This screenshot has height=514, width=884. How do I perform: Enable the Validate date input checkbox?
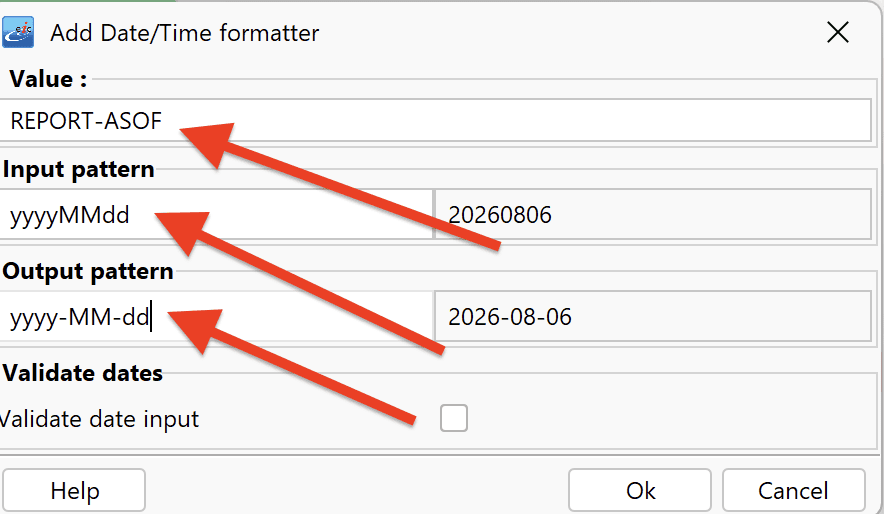454,418
